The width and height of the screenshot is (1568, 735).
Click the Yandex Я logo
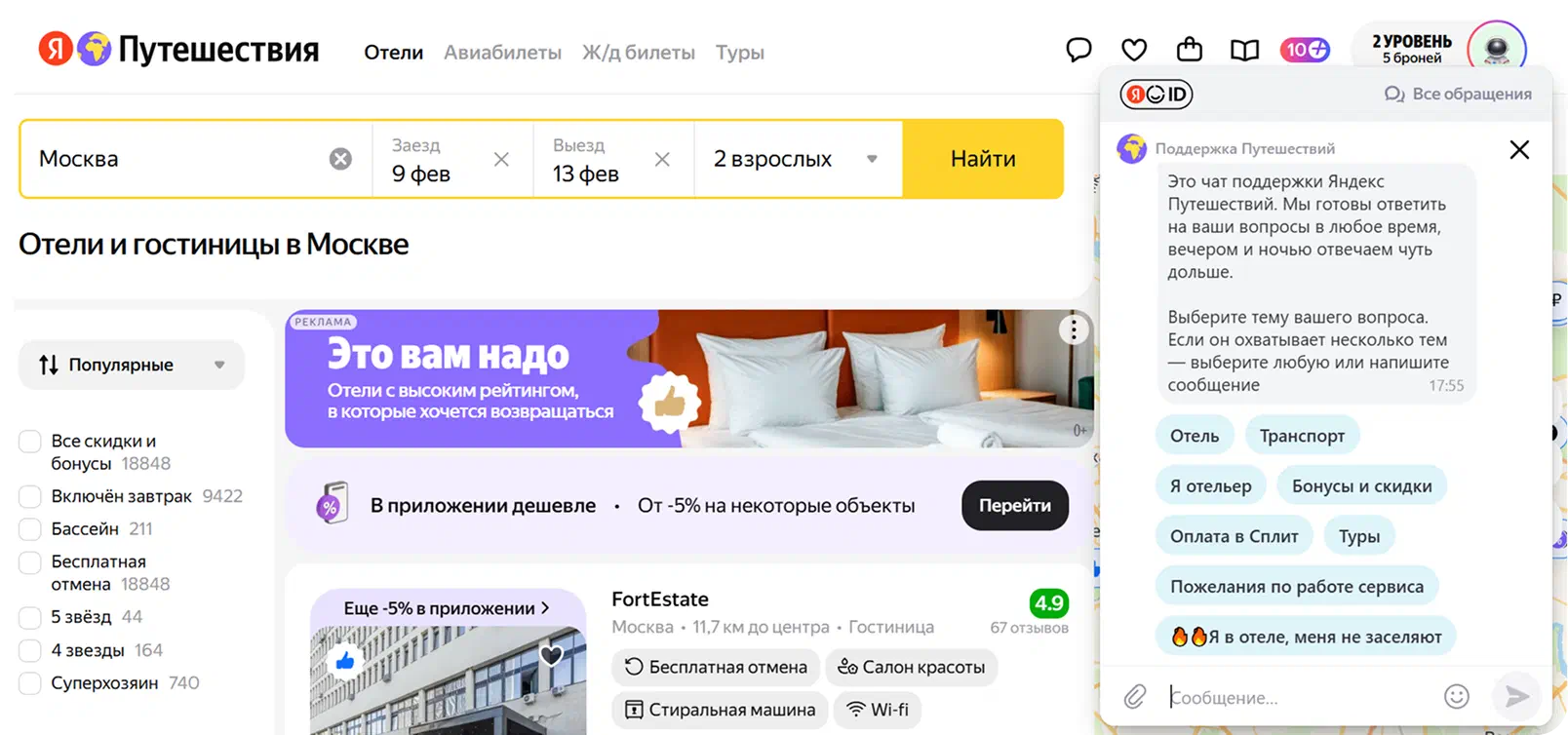pos(56,49)
